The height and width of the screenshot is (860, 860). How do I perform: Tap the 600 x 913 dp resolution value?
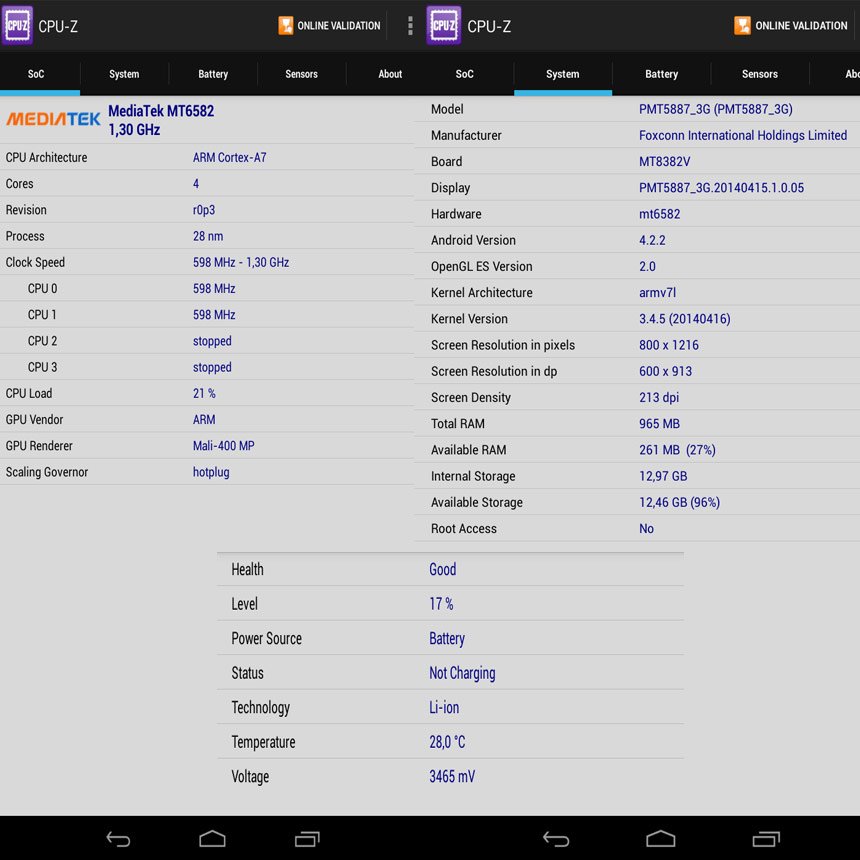click(x=665, y=371)
